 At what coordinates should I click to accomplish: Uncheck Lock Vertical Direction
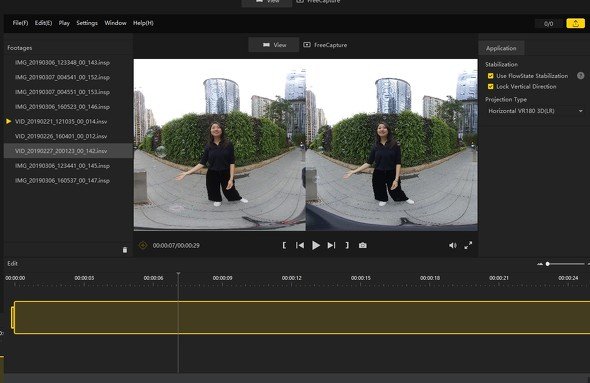[491, 87]
